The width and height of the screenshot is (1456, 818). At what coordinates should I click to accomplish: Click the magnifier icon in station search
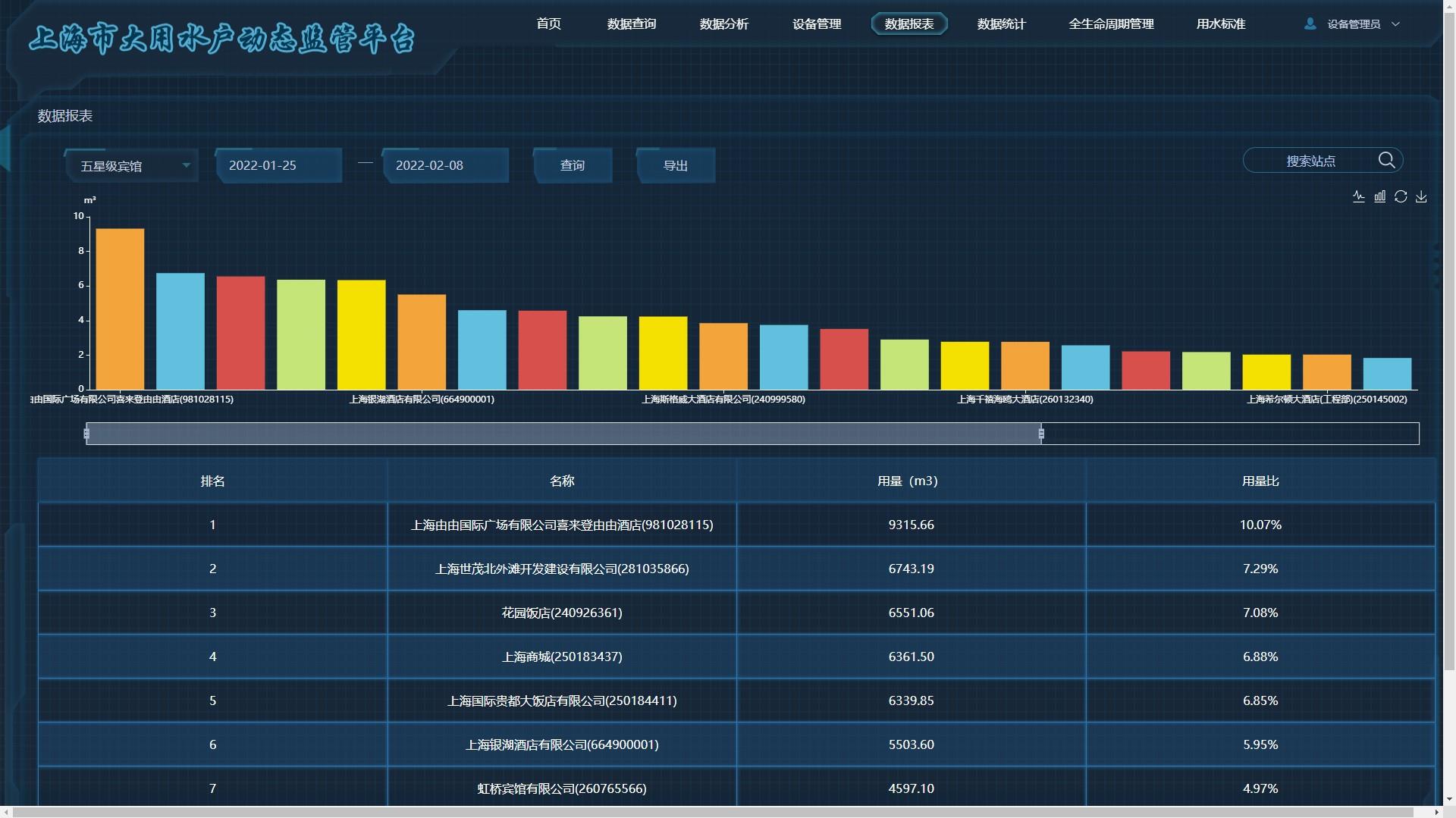[1386, 160]
